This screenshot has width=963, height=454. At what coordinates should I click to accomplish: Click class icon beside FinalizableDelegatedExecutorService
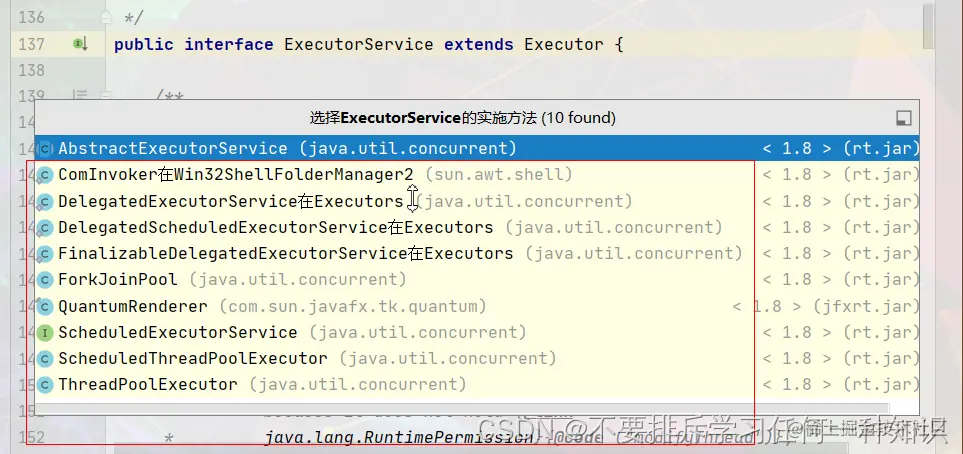(45, 254)
